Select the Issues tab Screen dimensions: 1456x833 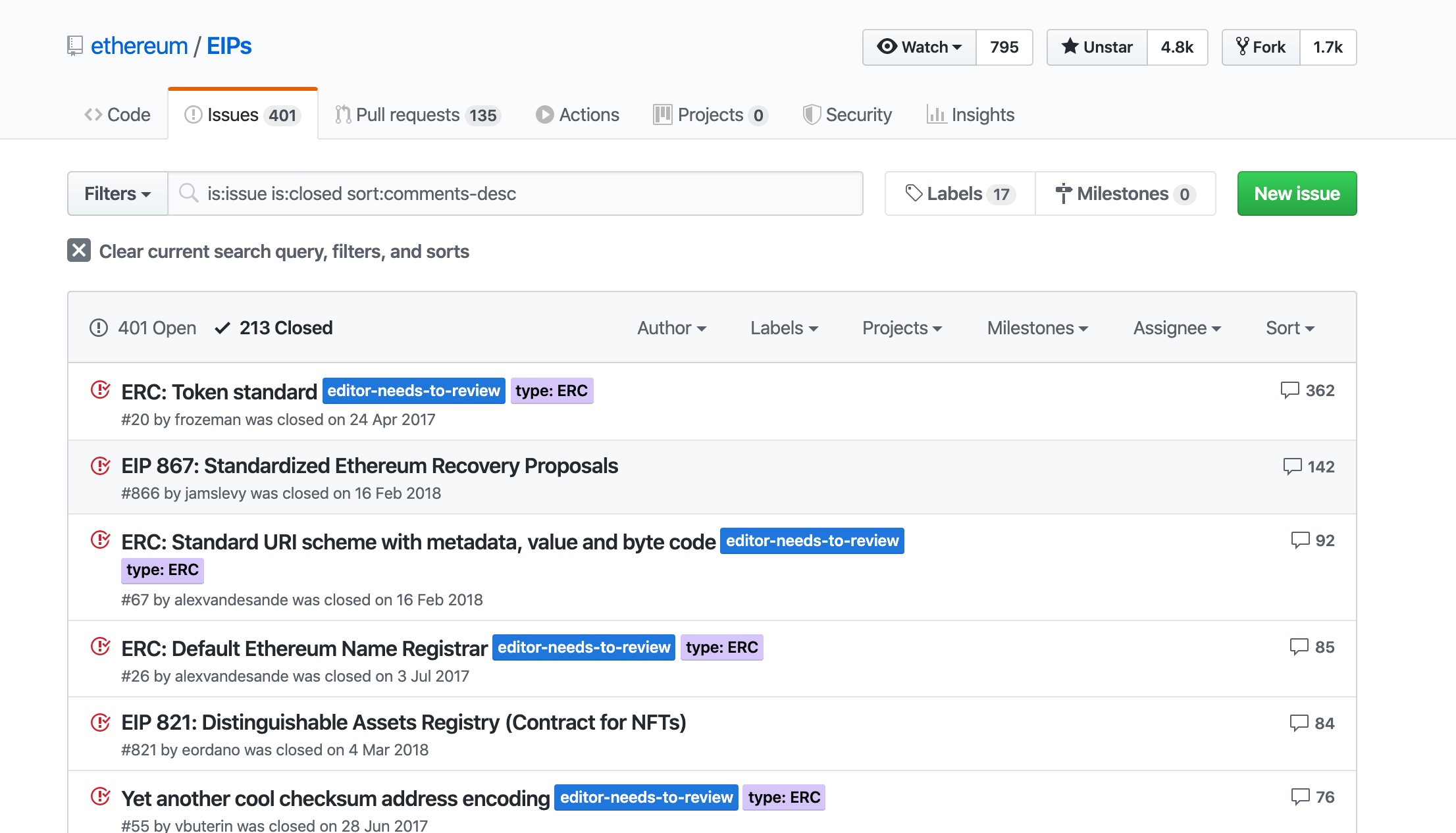point(243,114)
